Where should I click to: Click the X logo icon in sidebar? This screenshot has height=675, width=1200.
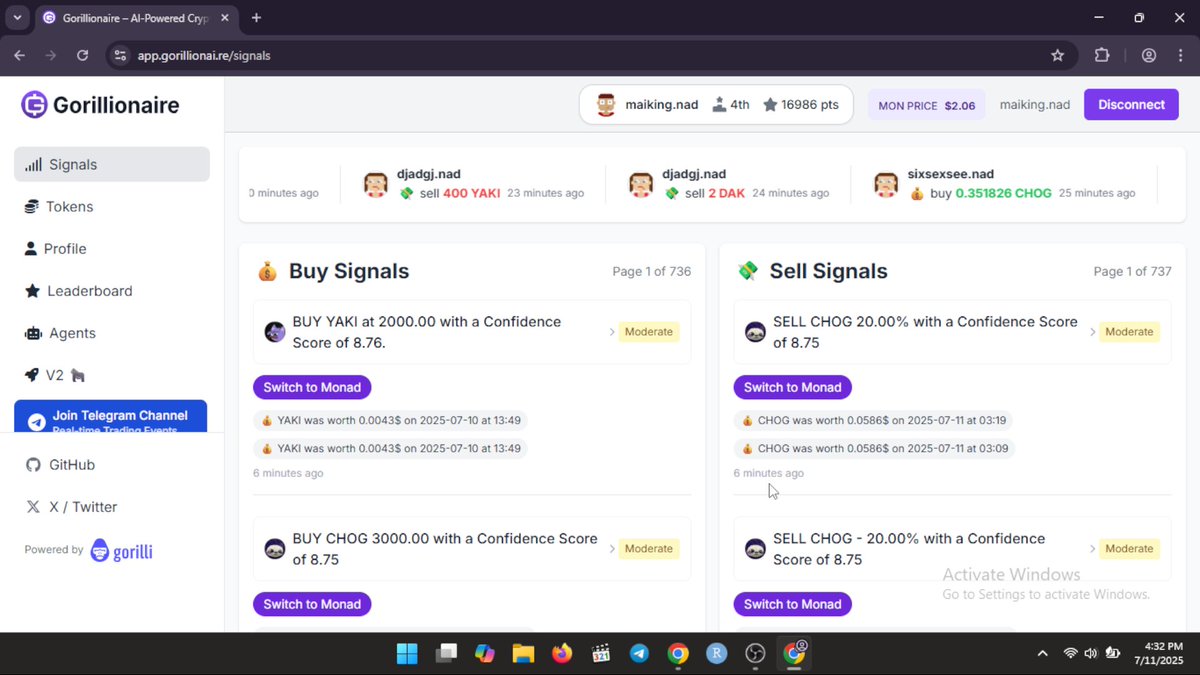tap(33, 507)
